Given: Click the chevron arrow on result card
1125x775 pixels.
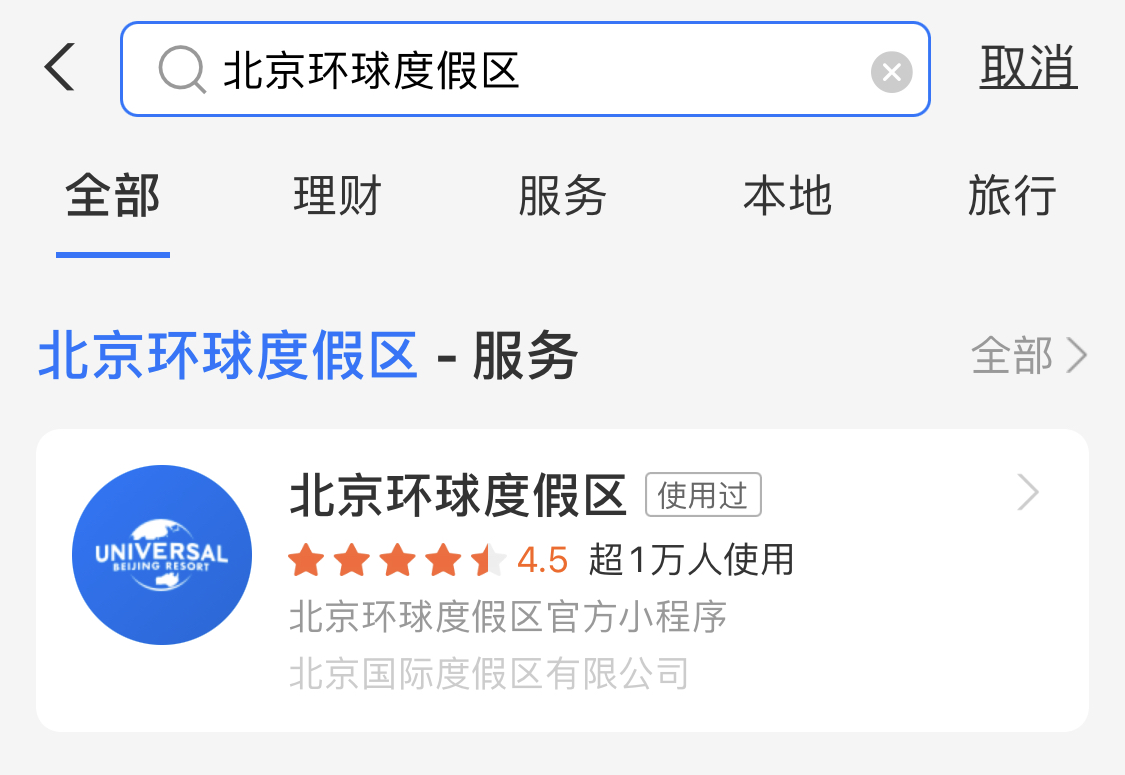Looking at the screenshot, I should 1028,492.
